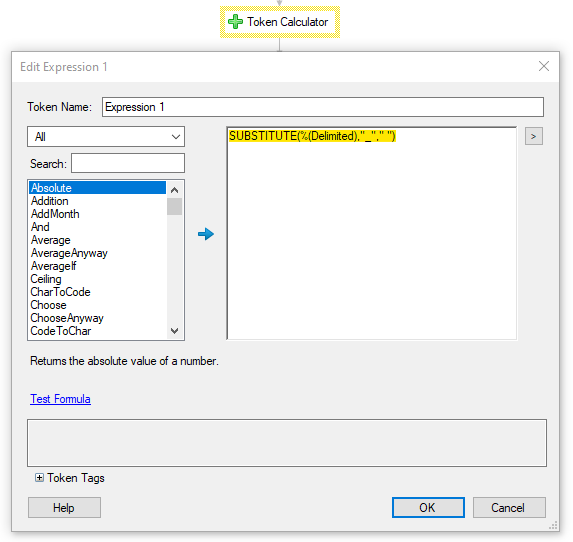Image resolution: width=573 pixels, height=542 pixels.
Task: Click the function list scroll up arrow
Action: [x=175, y=190]
